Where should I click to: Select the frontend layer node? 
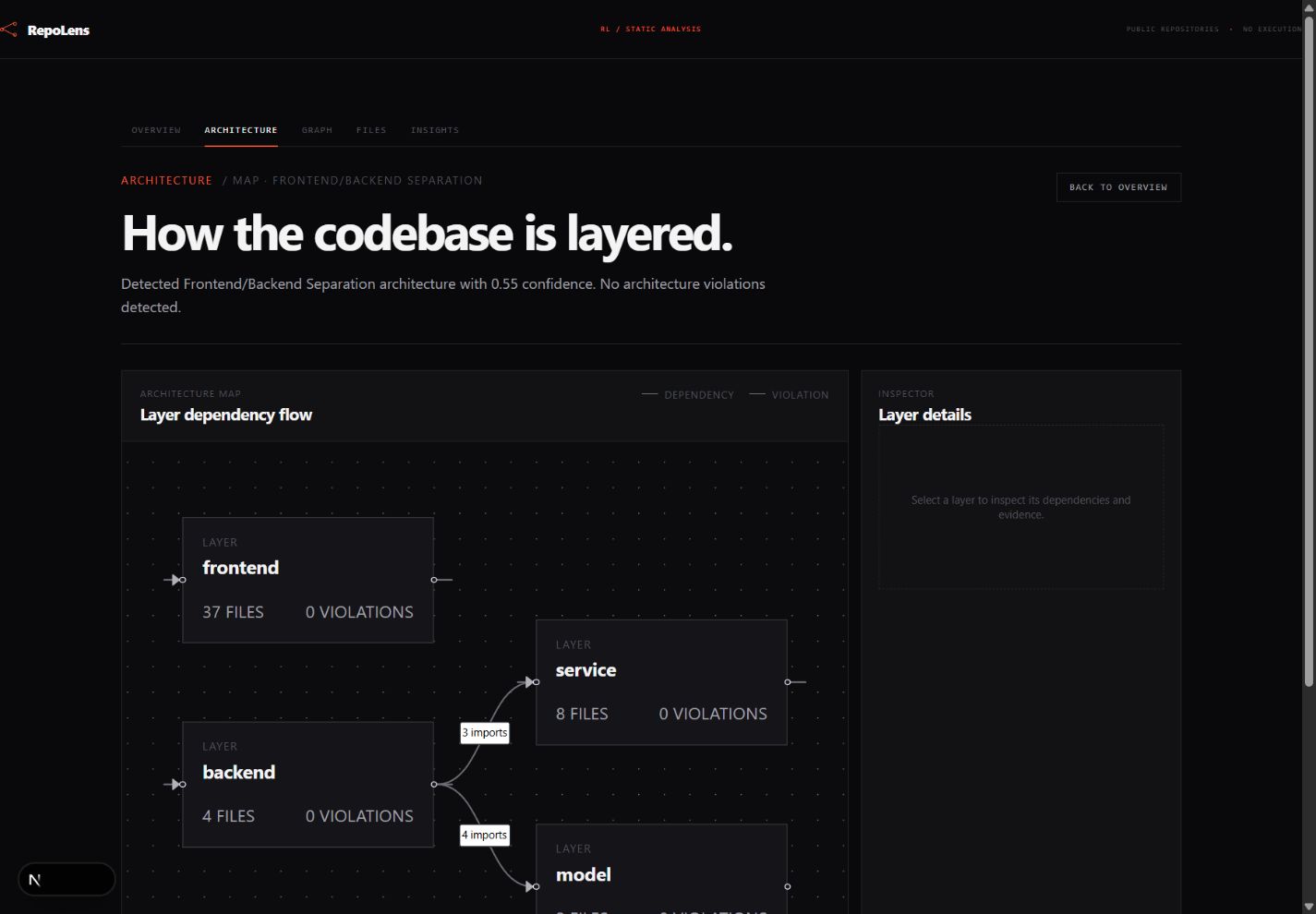point(308,580)
